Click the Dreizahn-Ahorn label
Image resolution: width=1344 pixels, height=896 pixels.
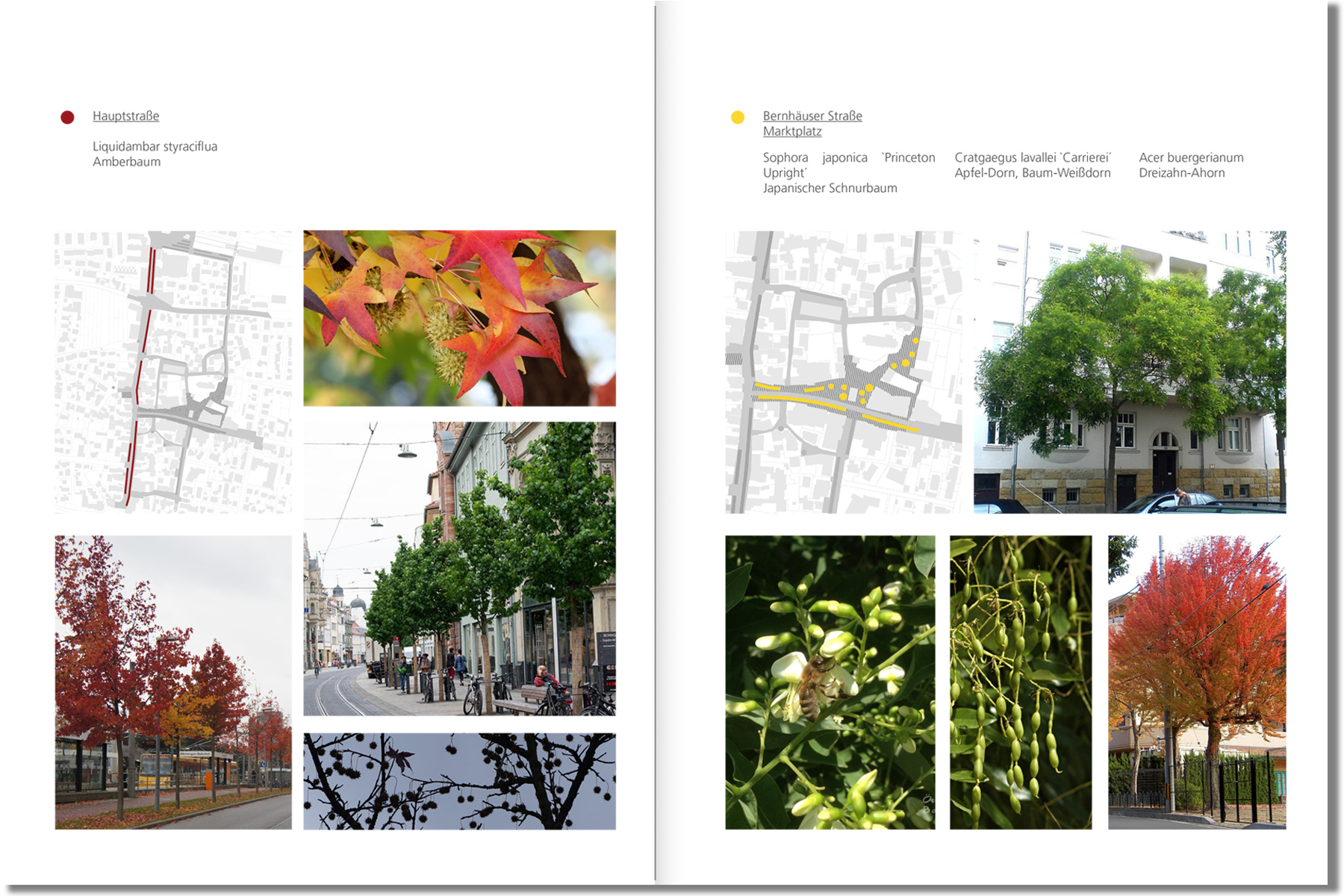coord(1181,173)
